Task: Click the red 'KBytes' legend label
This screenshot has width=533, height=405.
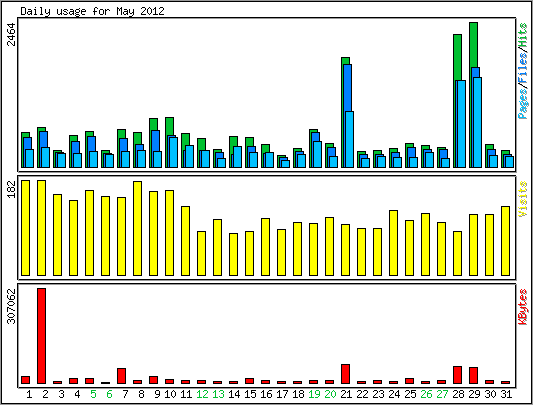Action: coord(523,307)
